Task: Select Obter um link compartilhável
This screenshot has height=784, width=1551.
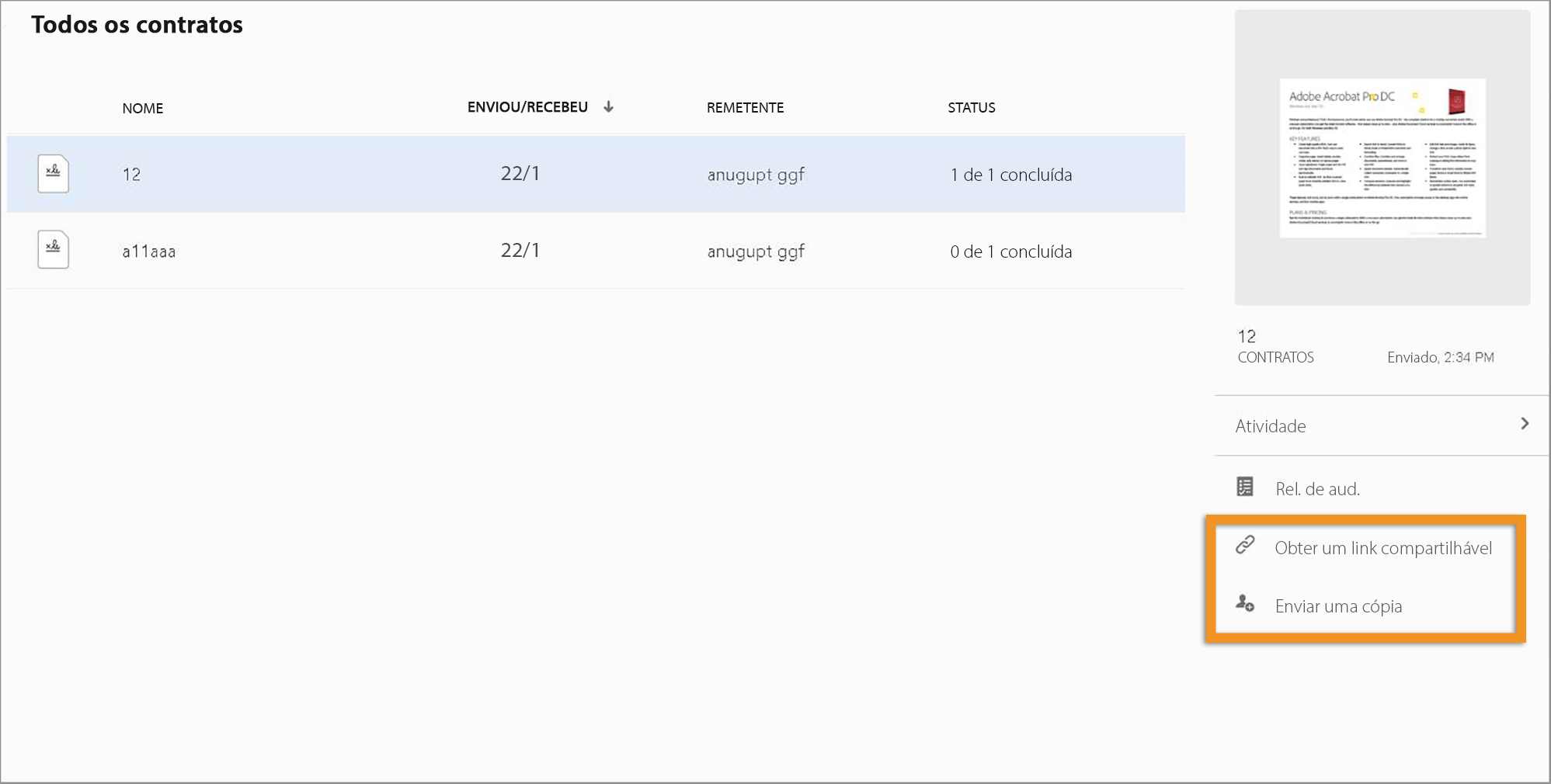Action: pyautogui.click(x=1382, y=548)
